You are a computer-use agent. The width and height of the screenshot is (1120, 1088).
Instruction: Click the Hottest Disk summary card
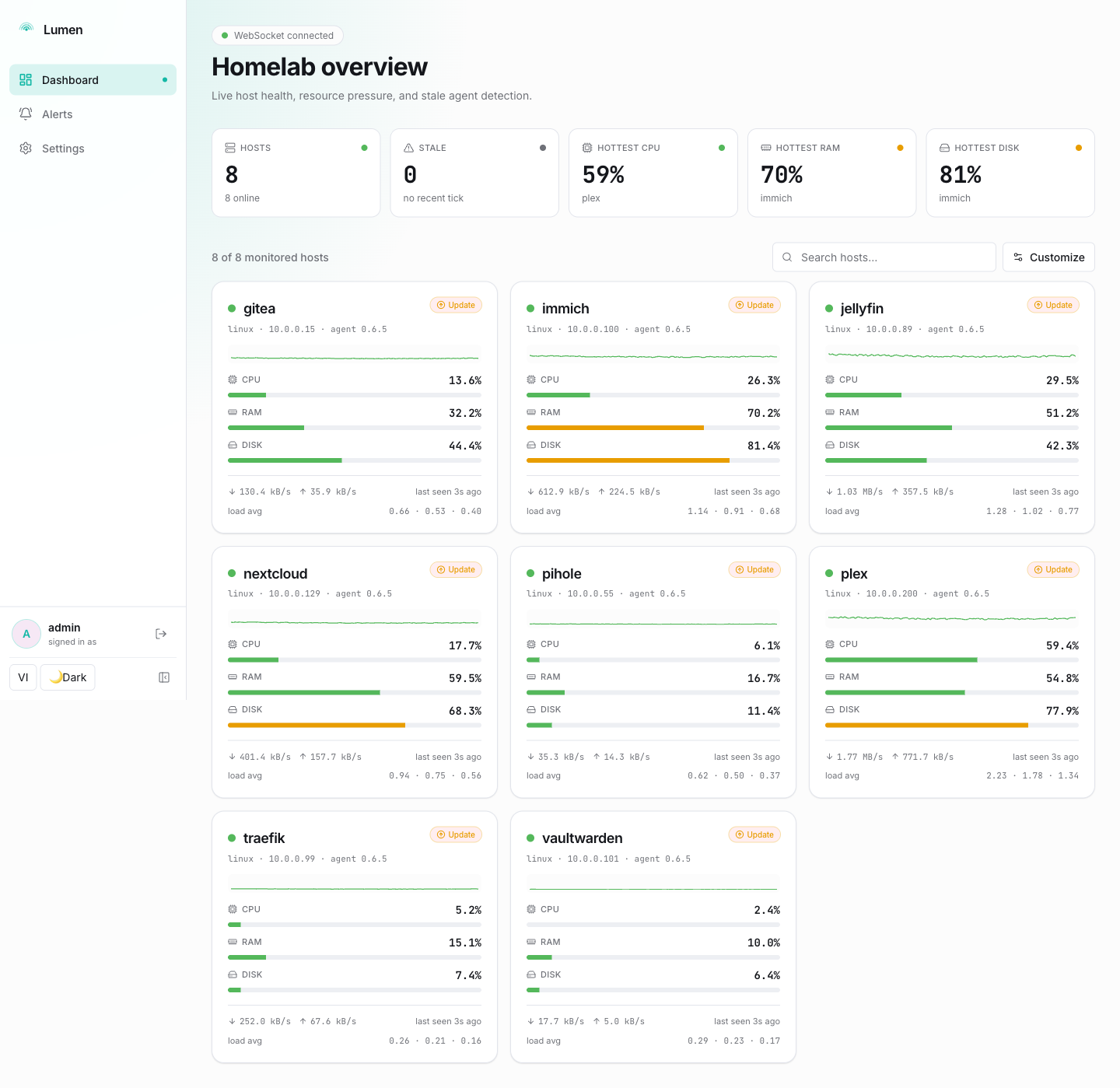(1010, 173)
